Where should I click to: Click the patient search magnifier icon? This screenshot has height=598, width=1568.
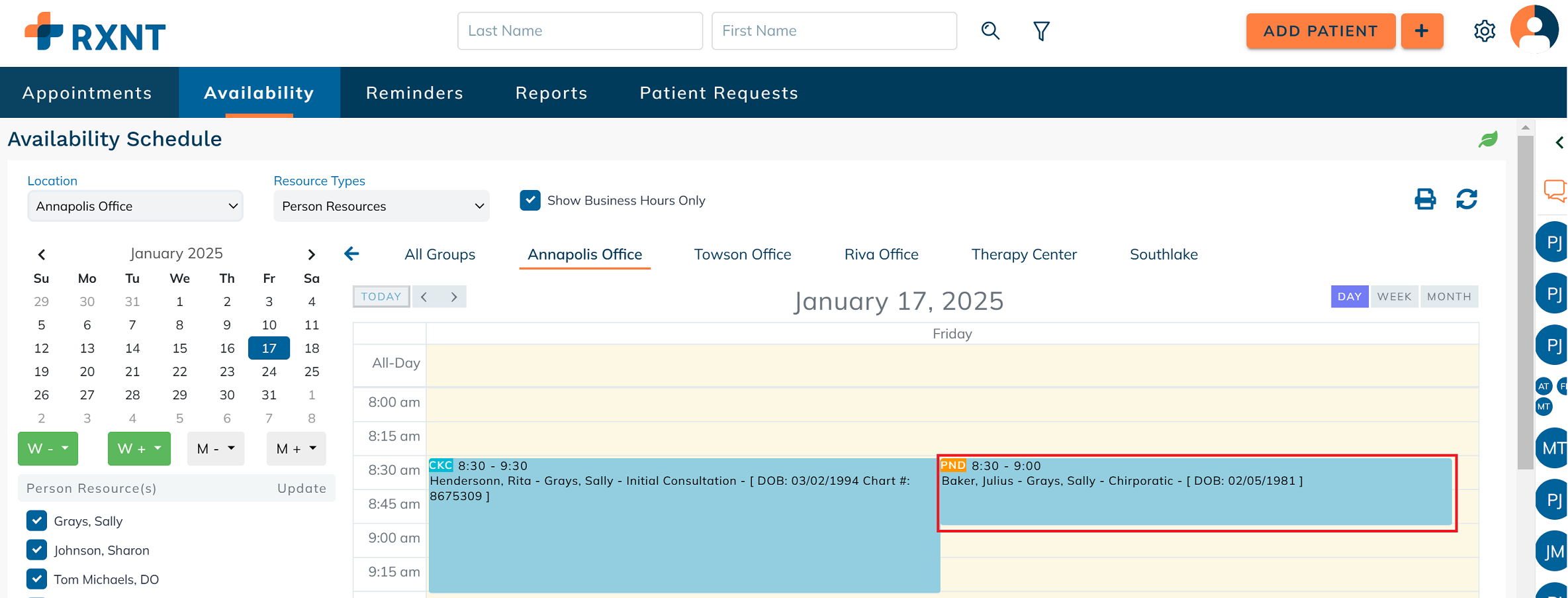click(x=990, y=31)
